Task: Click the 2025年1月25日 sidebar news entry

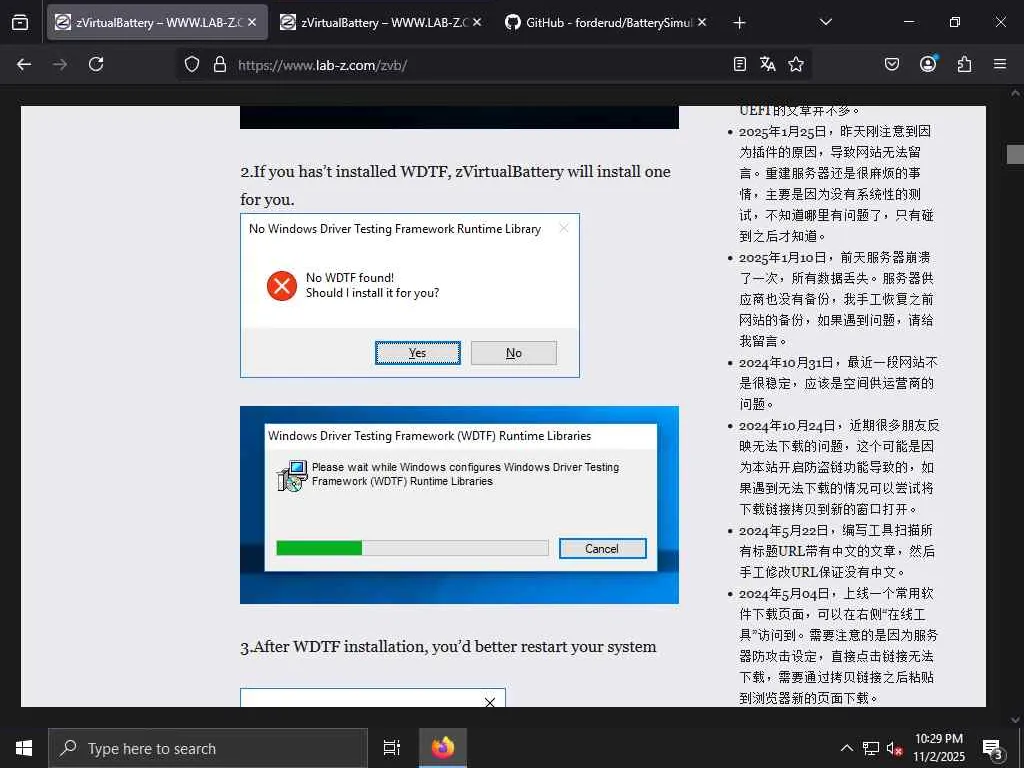Action: point(836,184)
